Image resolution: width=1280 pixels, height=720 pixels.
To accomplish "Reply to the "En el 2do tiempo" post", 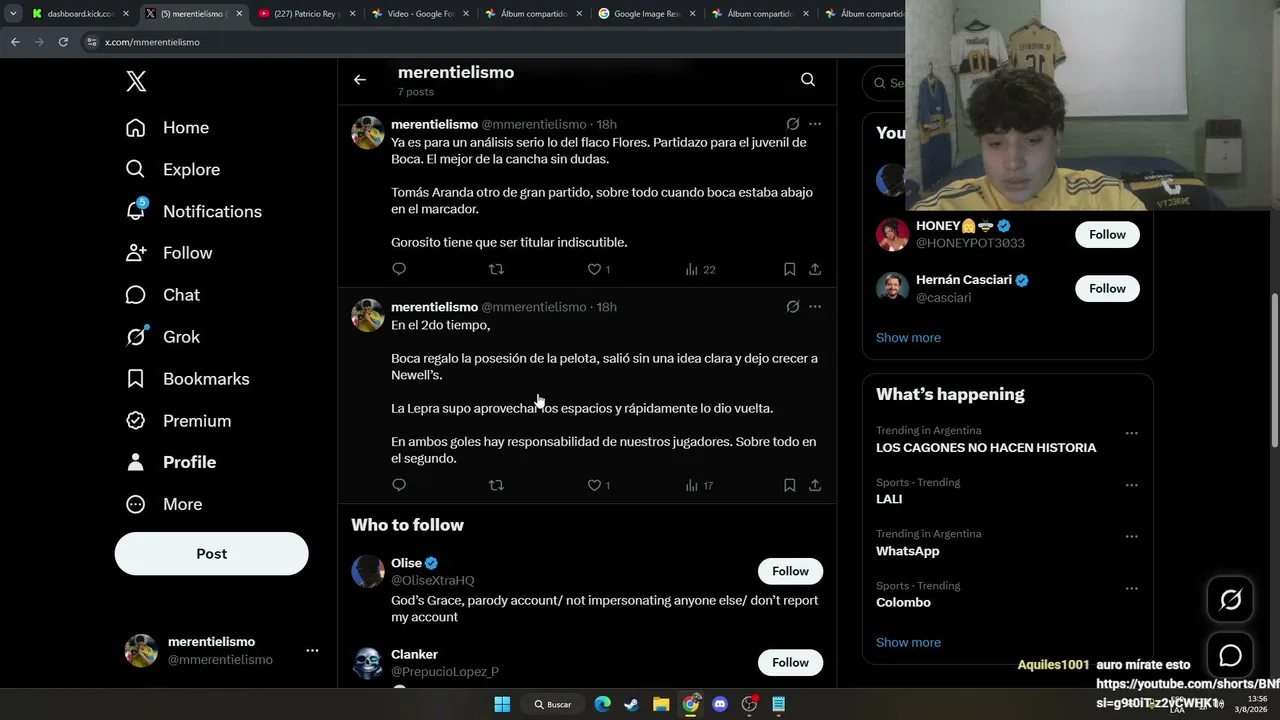I will [x=399, y=485].
